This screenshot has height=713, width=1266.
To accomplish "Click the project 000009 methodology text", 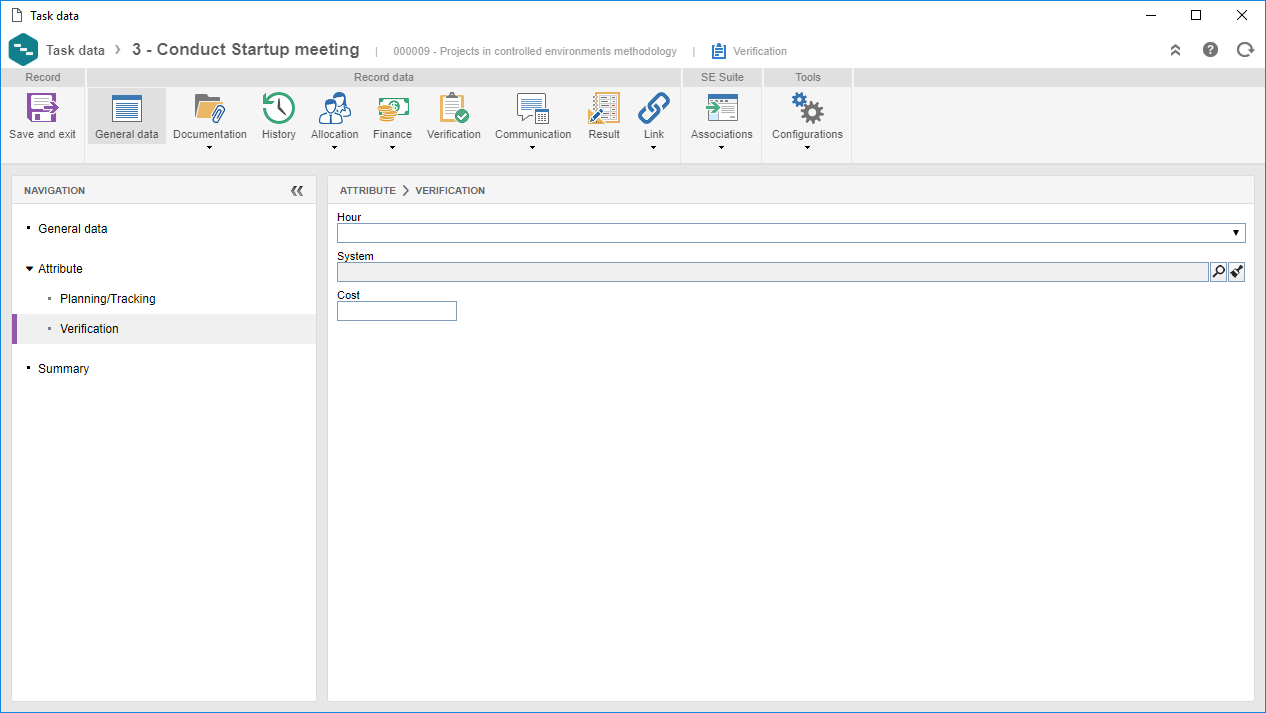I will coord(535,51).
